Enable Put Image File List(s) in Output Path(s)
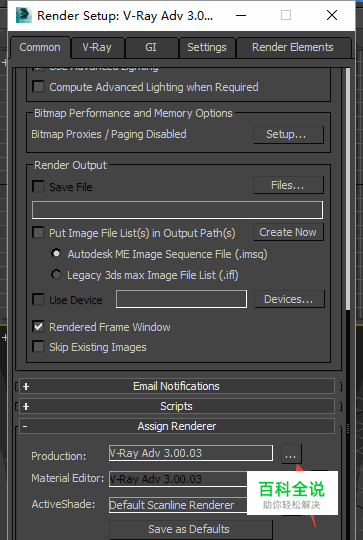The height and width of the screenshot is (540, 363). [38, 232]
